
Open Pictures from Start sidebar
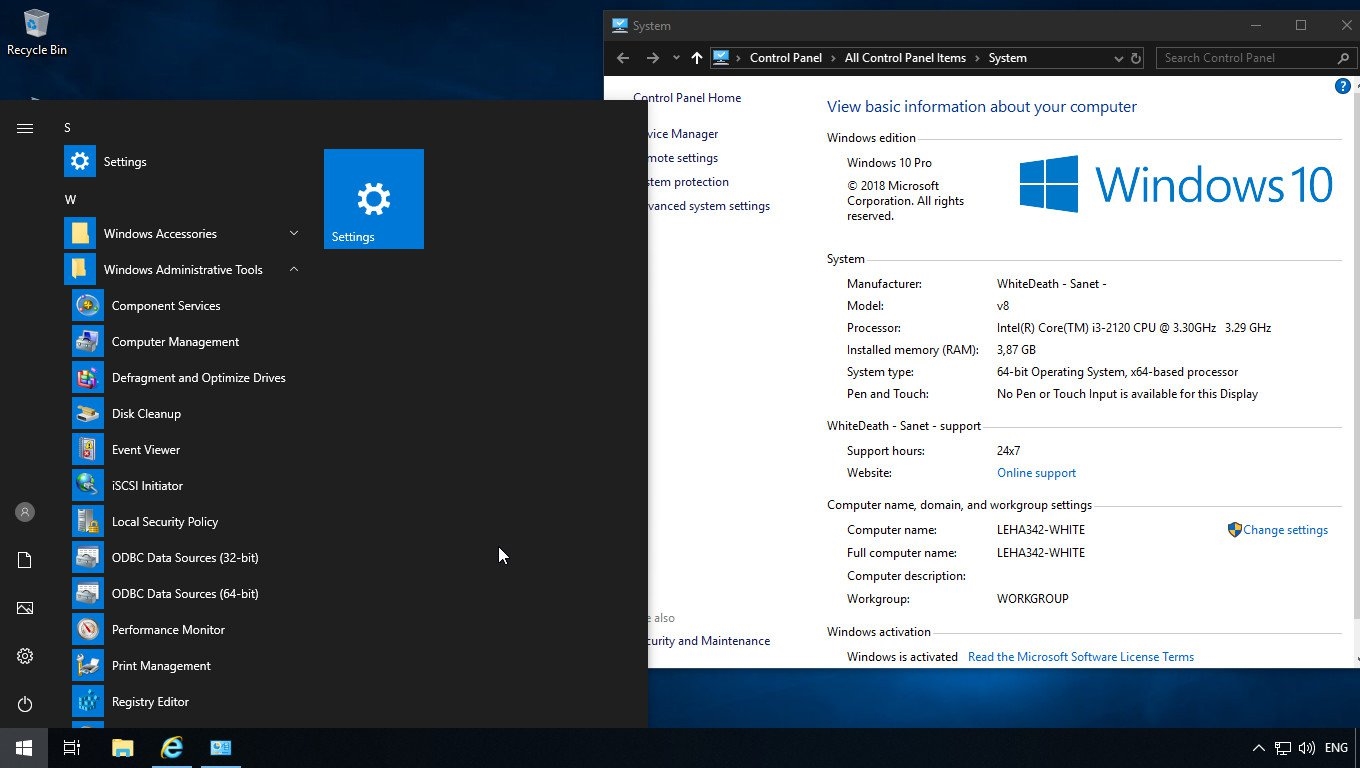point(25,608)
